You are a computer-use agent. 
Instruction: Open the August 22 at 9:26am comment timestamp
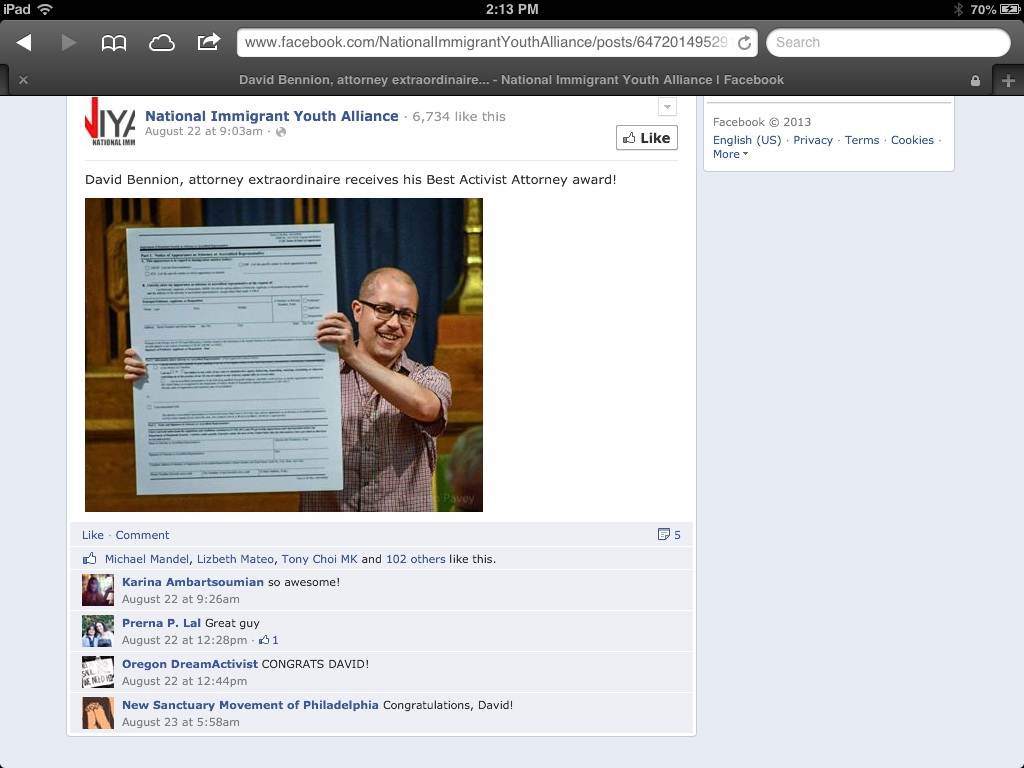[x=181, y=599]
